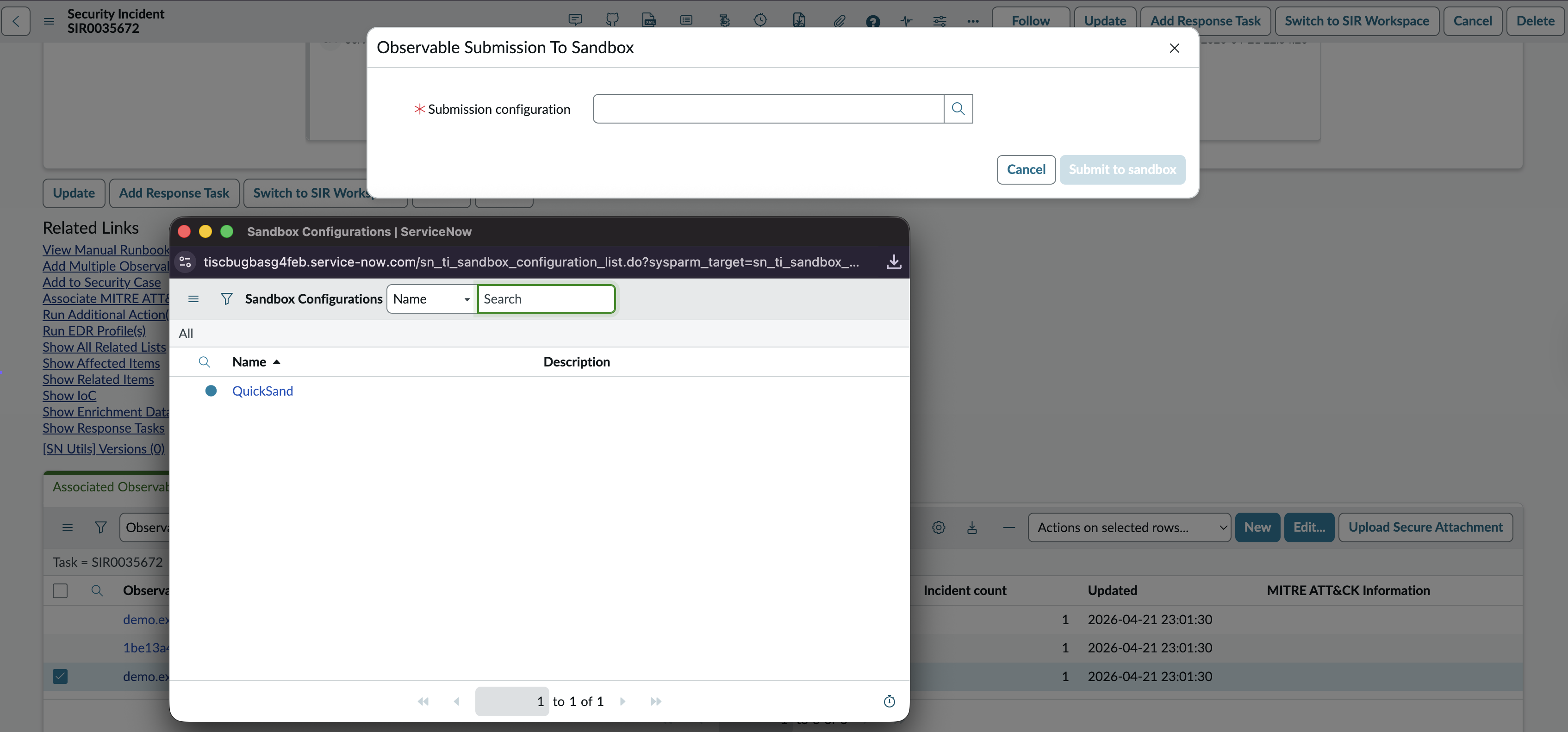Click the All breadcrumb filter
The image size is (1568, 732).
pyautogui.click(x=186, y=334)
